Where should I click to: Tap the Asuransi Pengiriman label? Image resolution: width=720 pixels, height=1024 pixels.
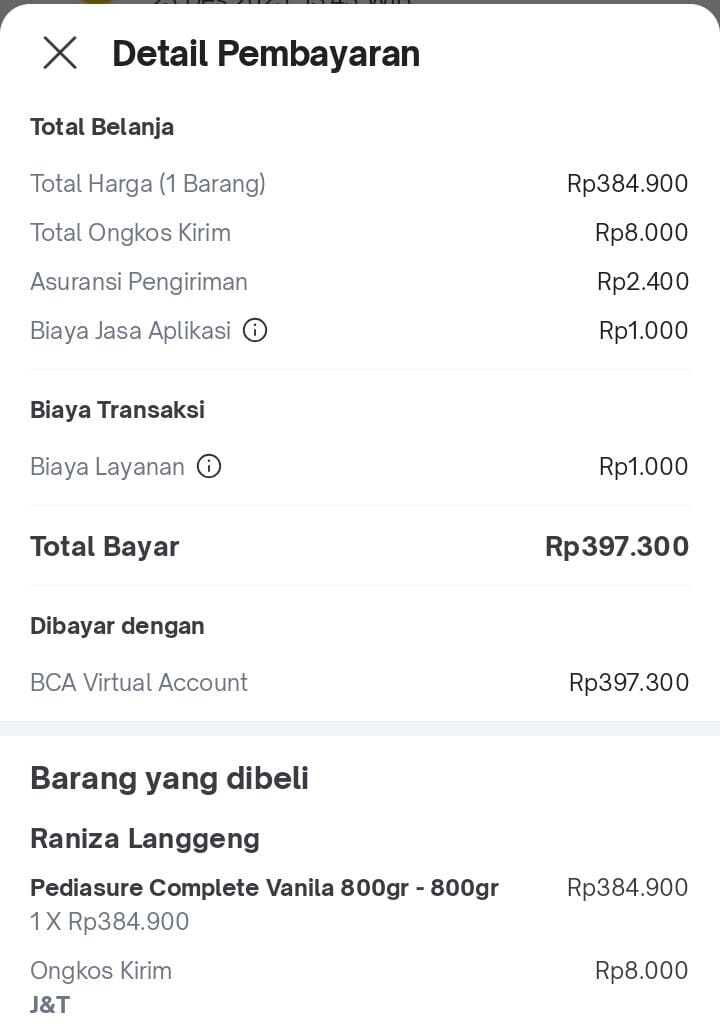(x=139, y=282)
